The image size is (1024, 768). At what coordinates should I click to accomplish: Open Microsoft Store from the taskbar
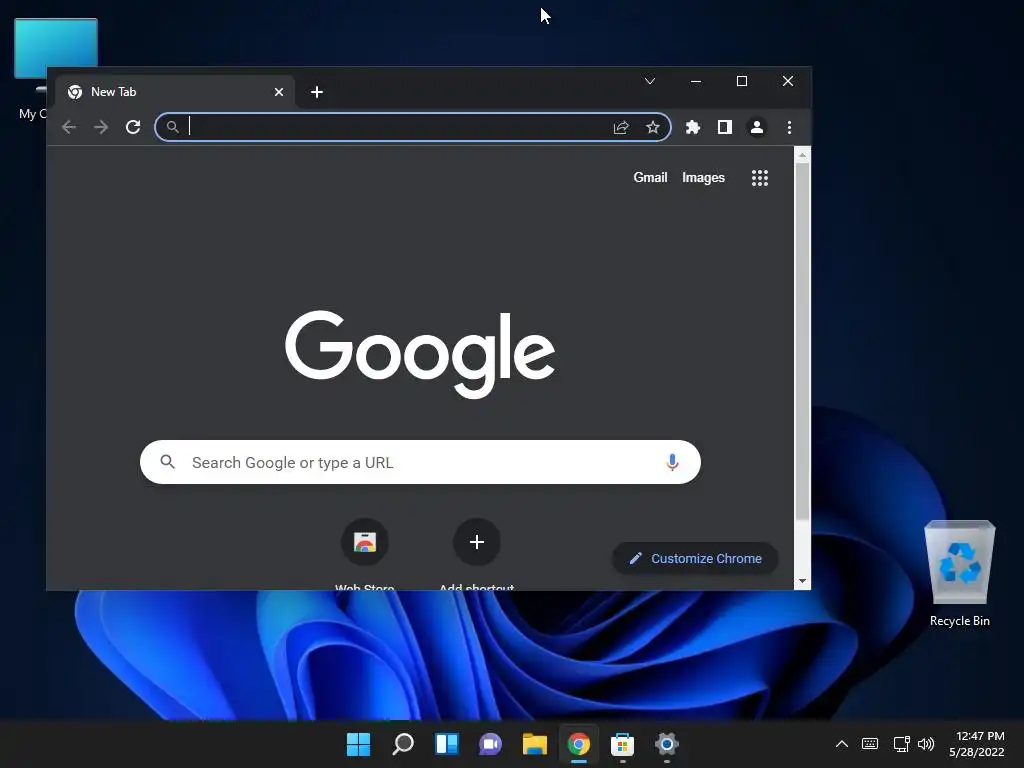point(622,744)
